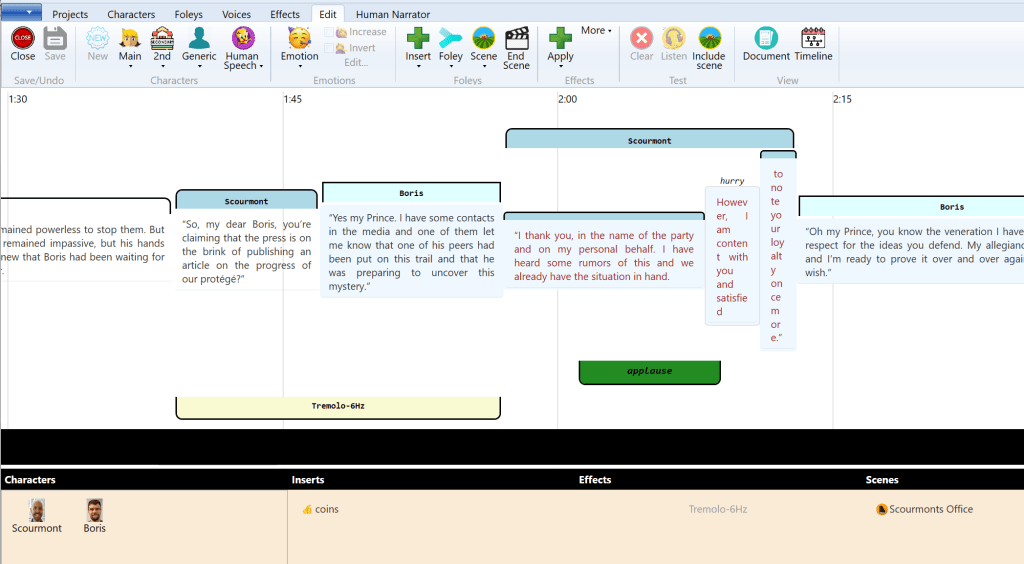Select the Tremolo-6Hz effect bar
Image resolution: width=1024 pixels, height=564 pixels.
338,407
